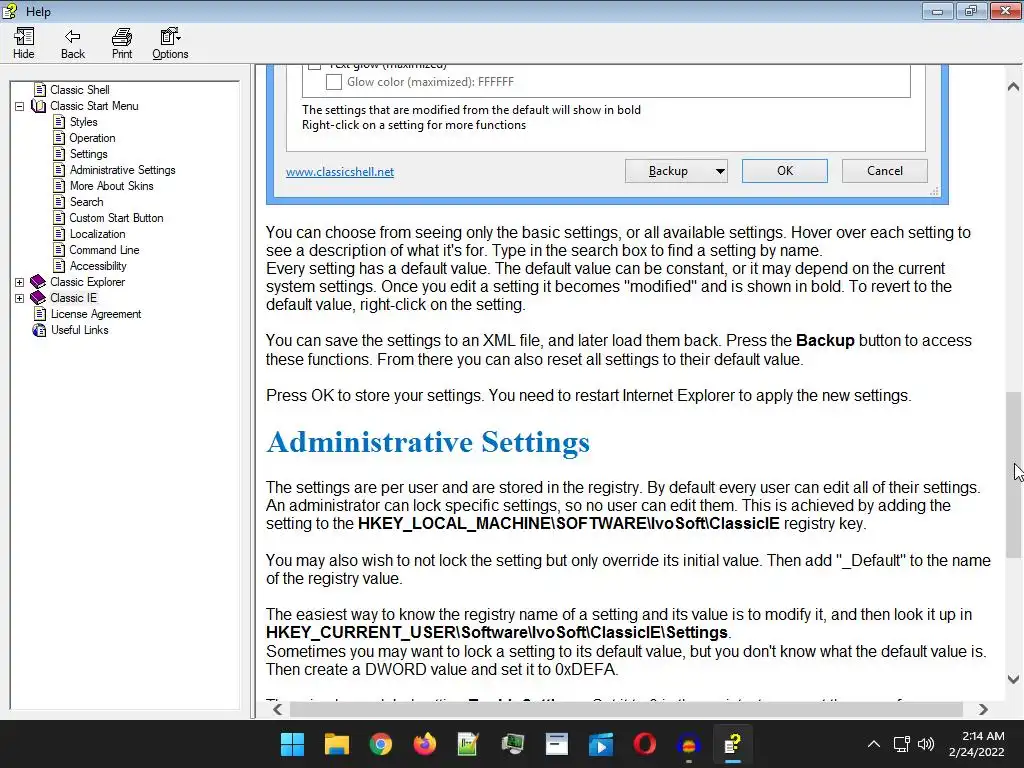Image resolution: width=1024 pixels, height=768 pixels.
Task: Click the horizontal scrollbar right arrow
Action: [x=983, y=709]
